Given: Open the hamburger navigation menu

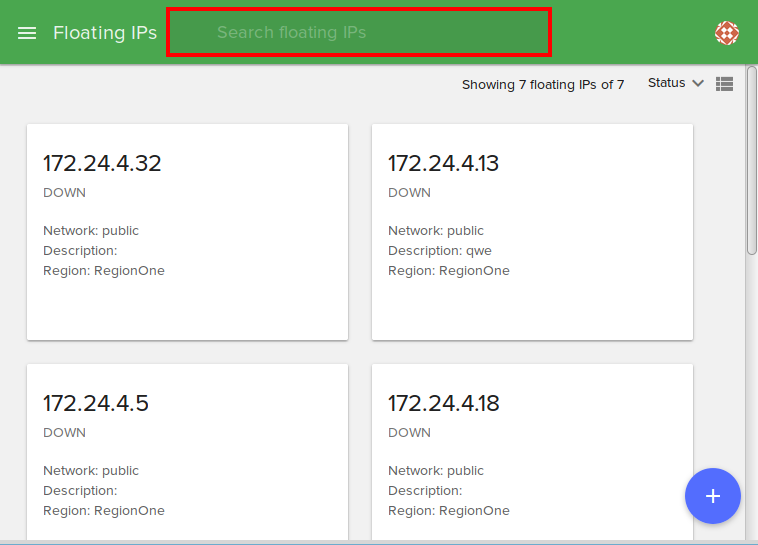Looking at the screenshot, I should [x=27, y=33].
